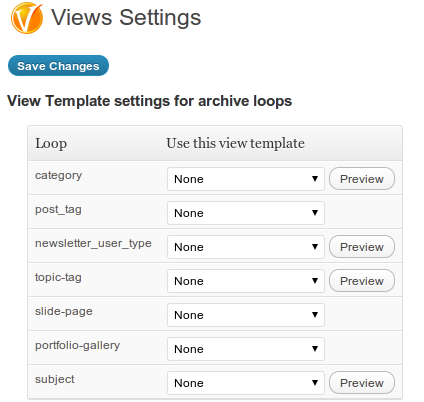Screen dimensions: 424x402
Task: Click the Loop column header
Action: pyautogui.click(x=51, y=144)
